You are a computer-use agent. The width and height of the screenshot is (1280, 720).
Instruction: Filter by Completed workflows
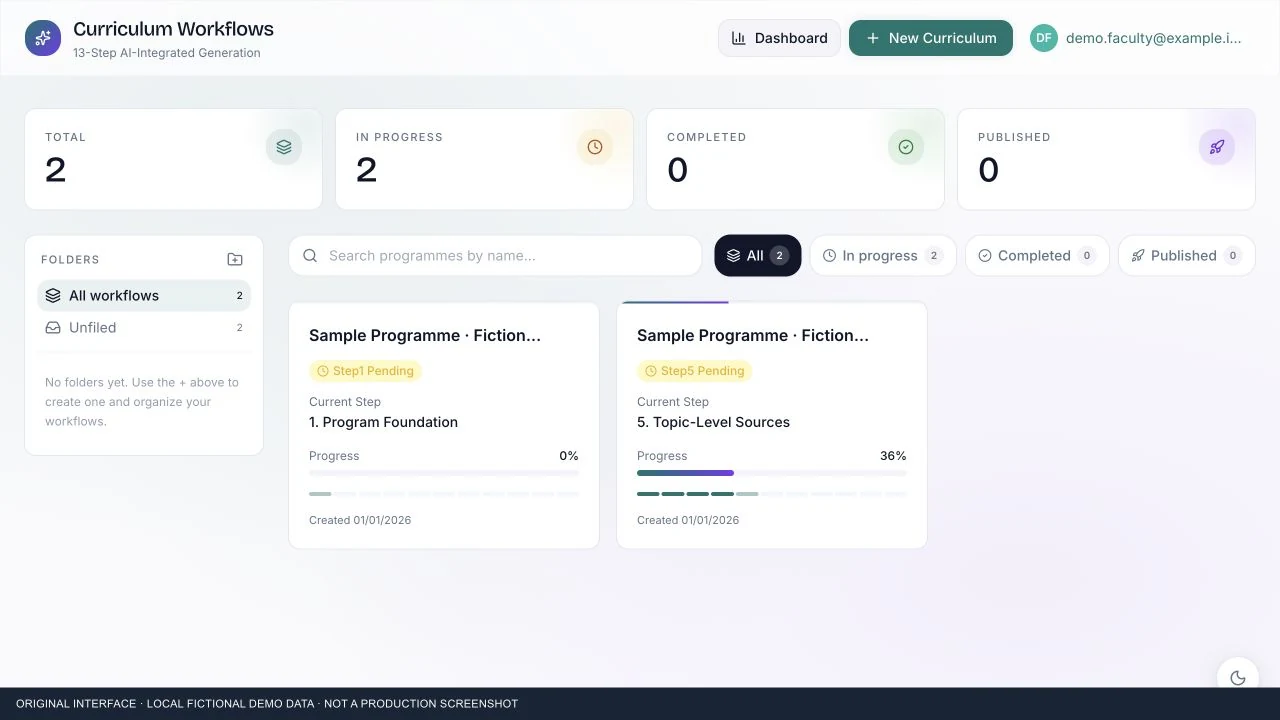pyautogui.click(x=1037, y=256)
